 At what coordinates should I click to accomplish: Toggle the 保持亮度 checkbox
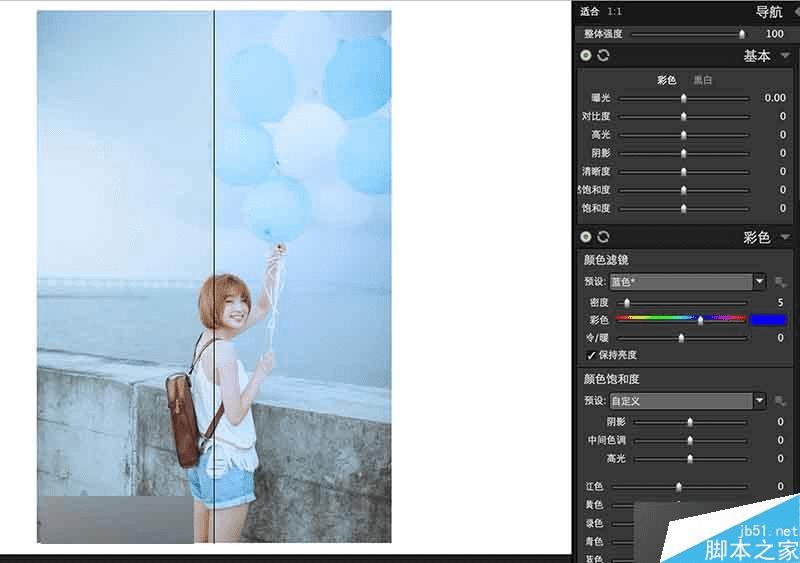tap(591, 355)
